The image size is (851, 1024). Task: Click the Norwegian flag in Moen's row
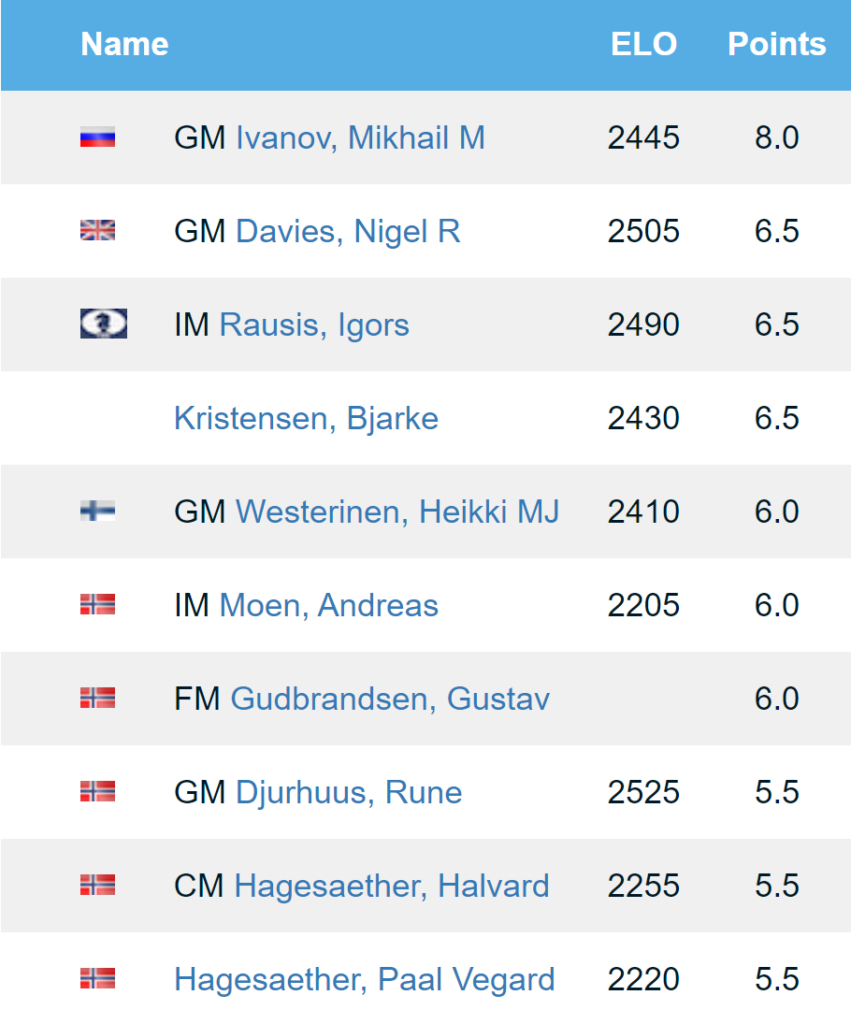98,604
